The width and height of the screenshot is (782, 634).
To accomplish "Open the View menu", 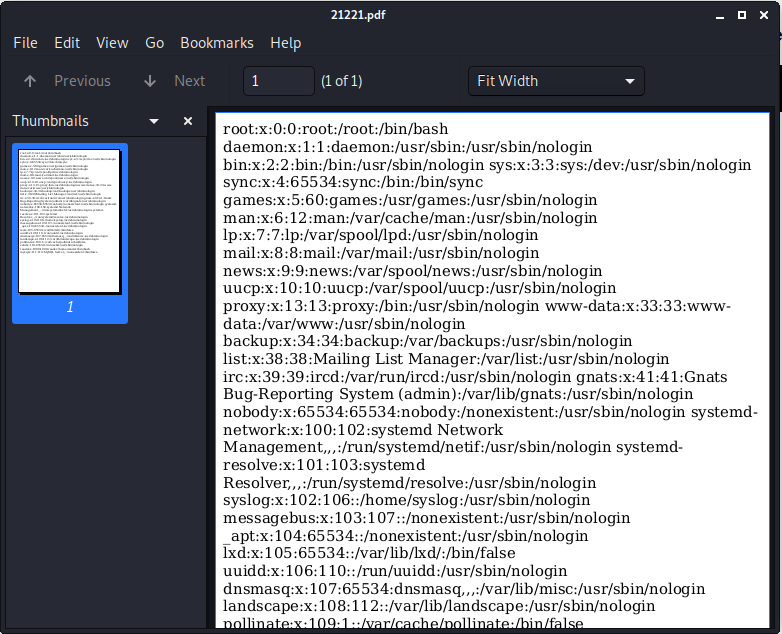I will click(x=112, y=43).
